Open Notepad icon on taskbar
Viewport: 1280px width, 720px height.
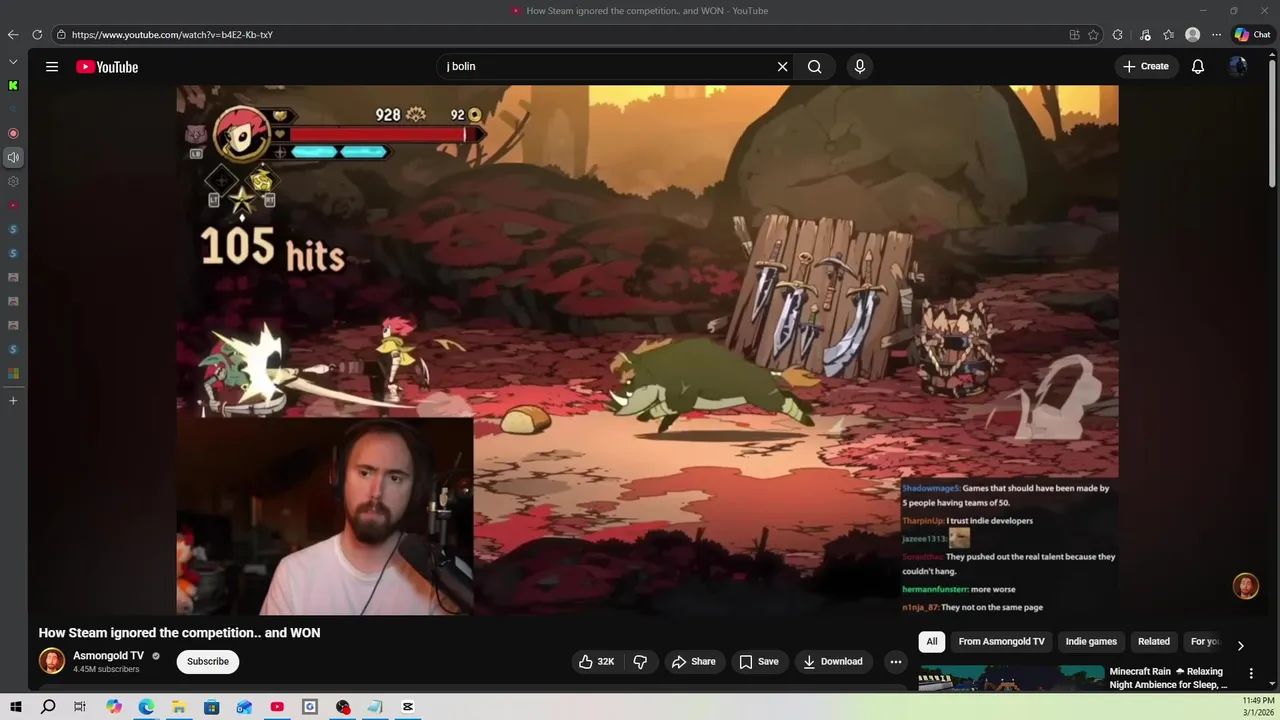click(x=375, y=707)
